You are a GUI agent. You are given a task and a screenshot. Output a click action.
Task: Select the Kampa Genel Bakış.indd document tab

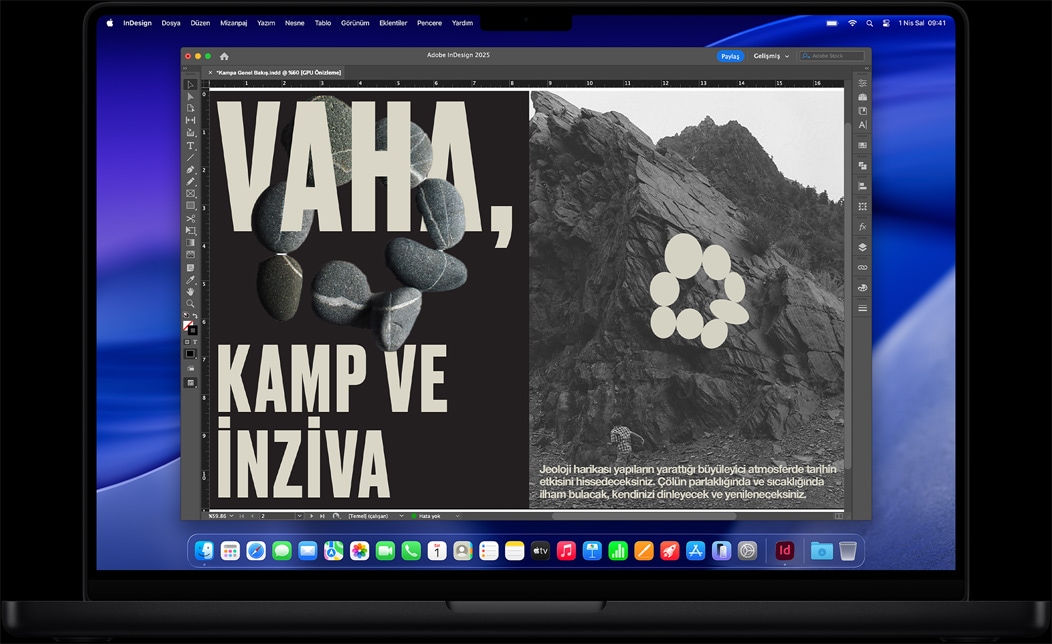coord(277,72)
